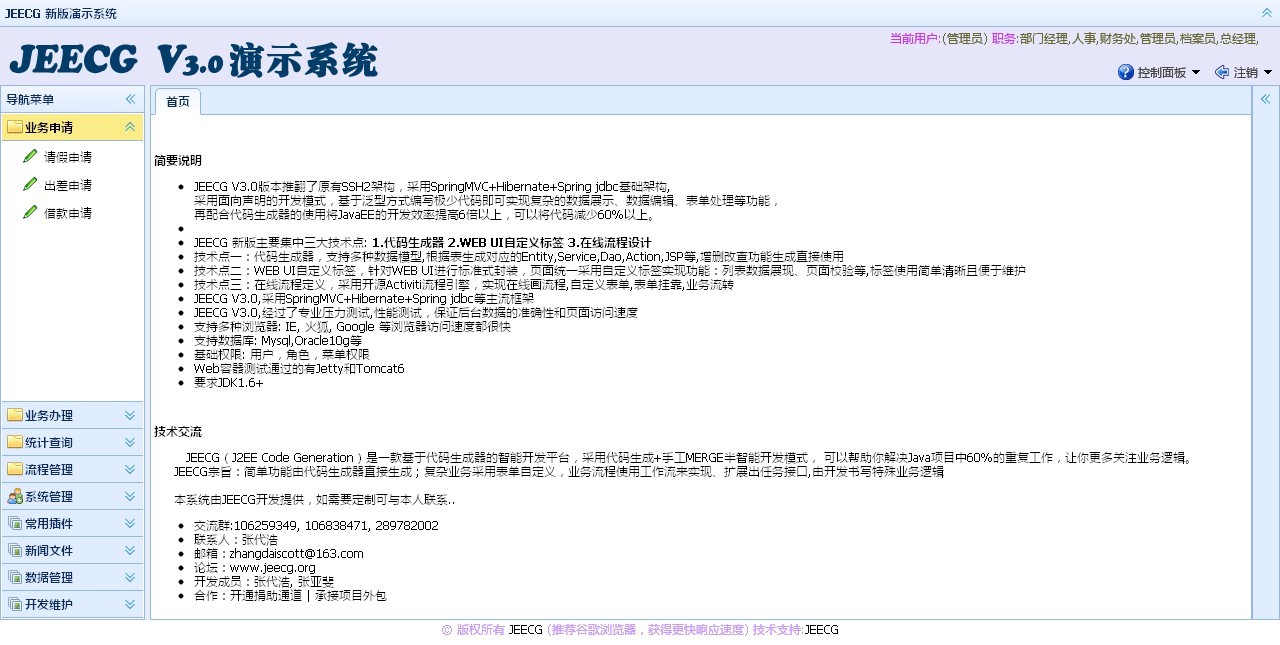This screenshot has width=1280, height=645.
Task: Collapse the right side panel
Action: point(1265,99)
